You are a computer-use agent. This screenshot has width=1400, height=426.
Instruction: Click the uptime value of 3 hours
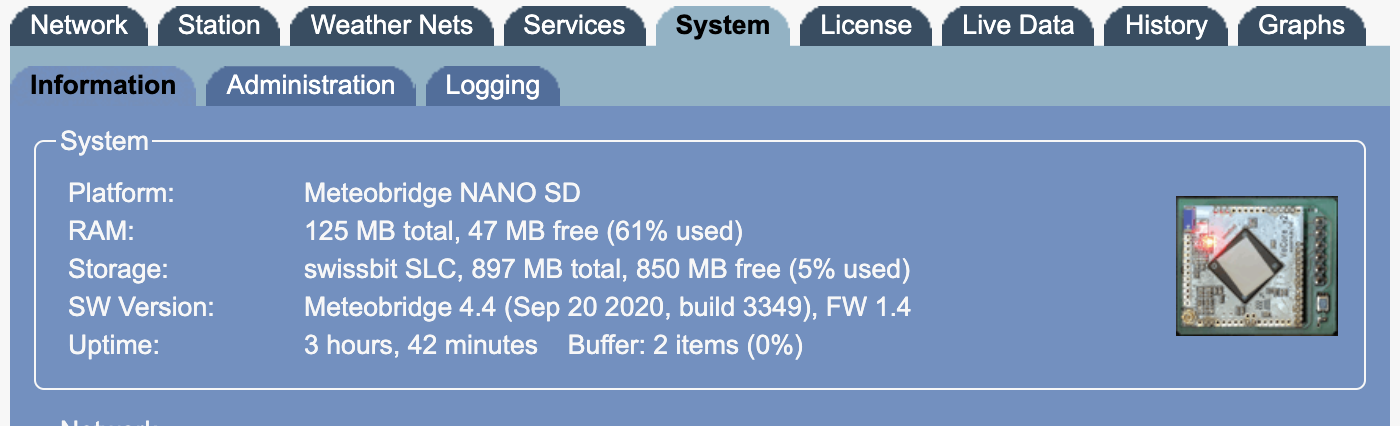point(420,346)
